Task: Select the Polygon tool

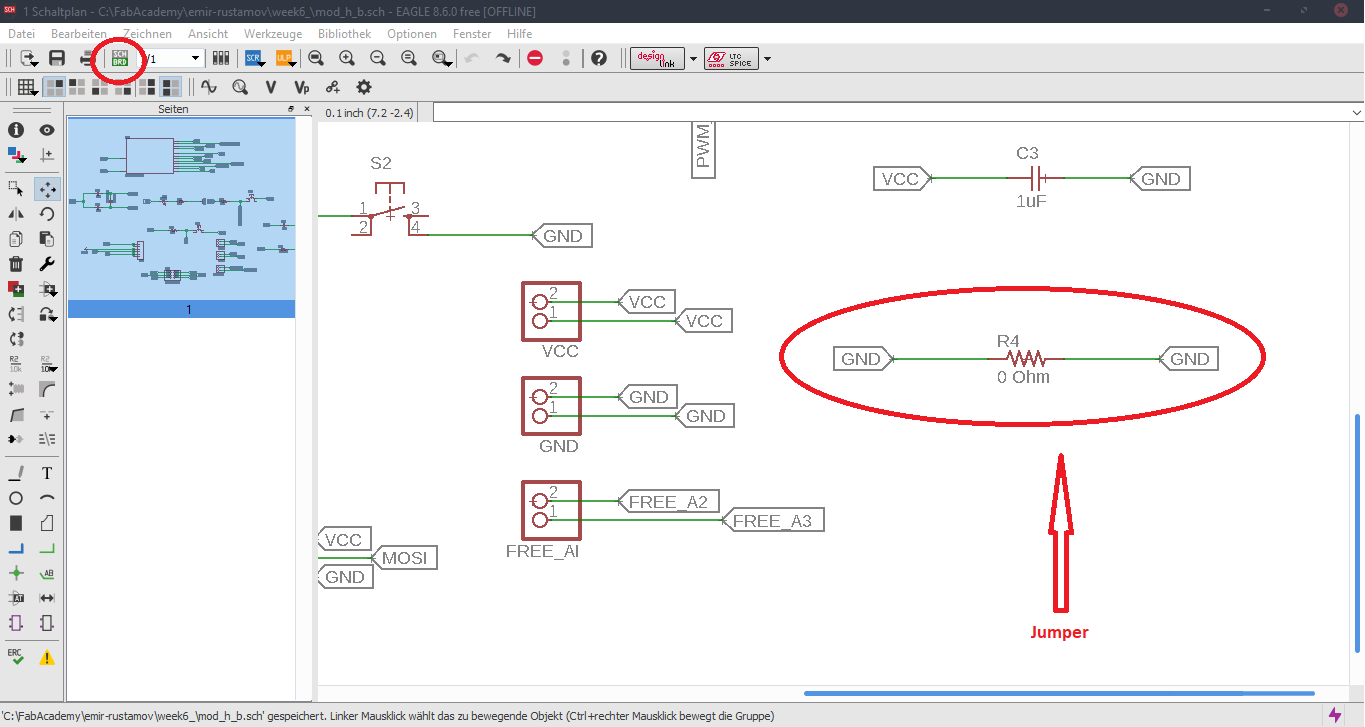Action: tap(46, 522)
